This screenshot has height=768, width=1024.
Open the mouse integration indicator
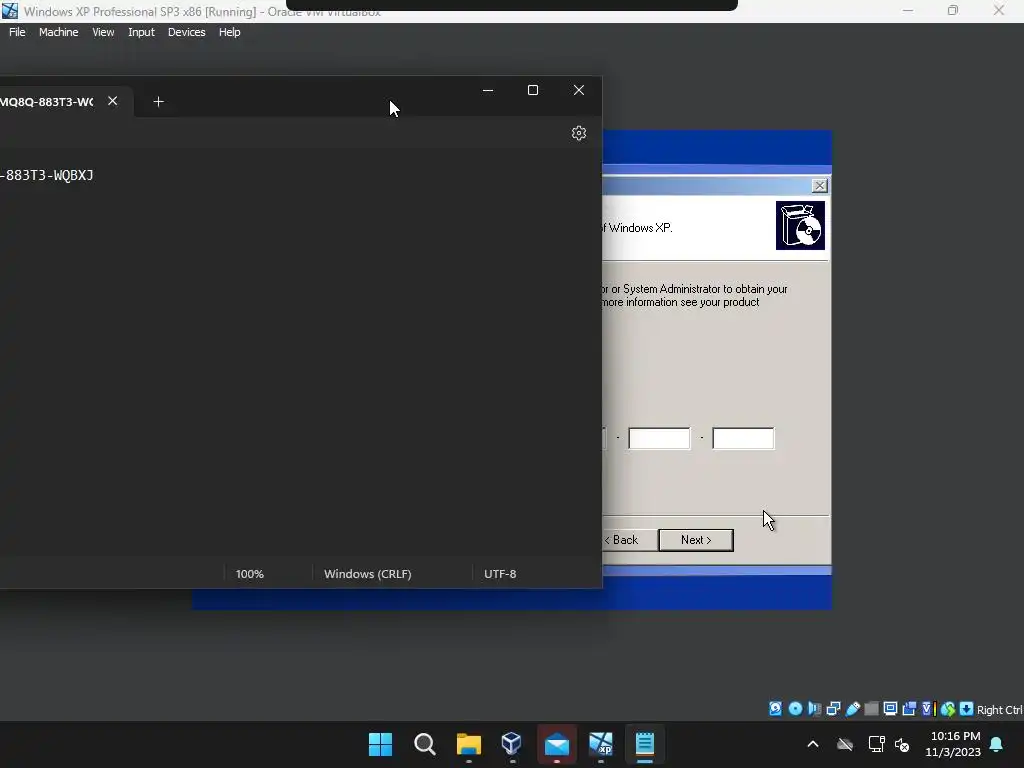tap(948, 709)
